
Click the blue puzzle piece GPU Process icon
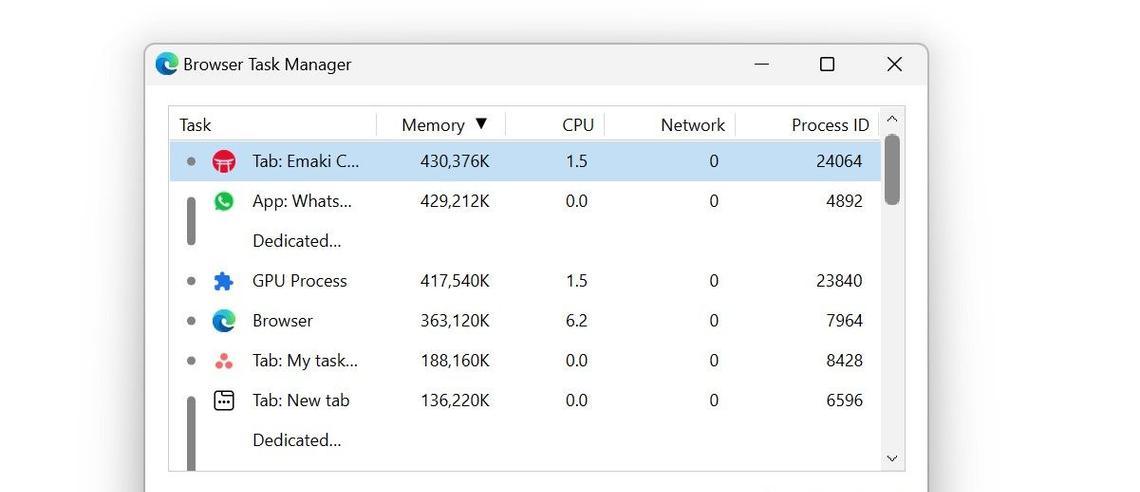pyautogui.click(x=224, y=281)
